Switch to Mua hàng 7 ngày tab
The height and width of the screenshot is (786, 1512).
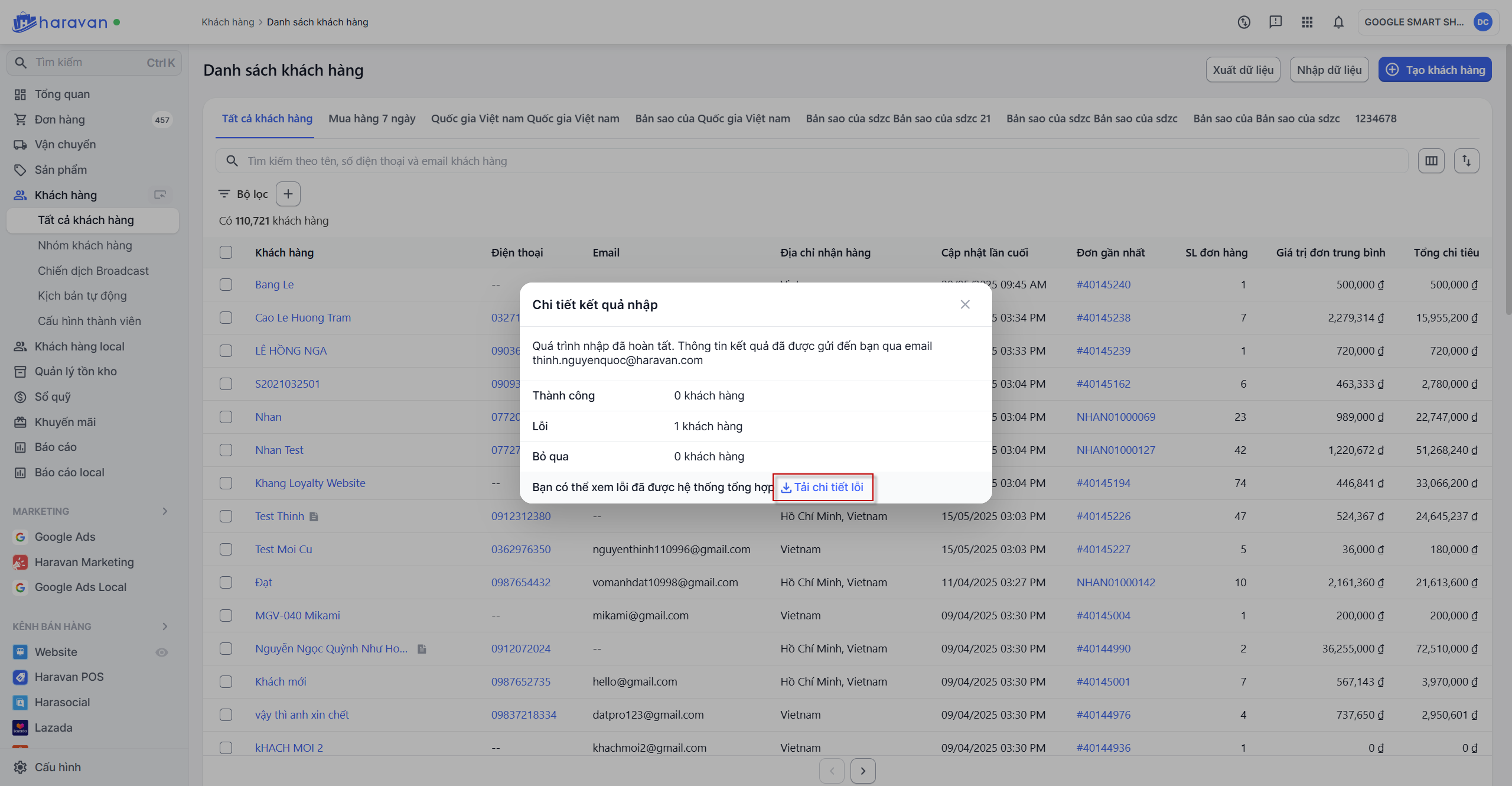(372, 119)
